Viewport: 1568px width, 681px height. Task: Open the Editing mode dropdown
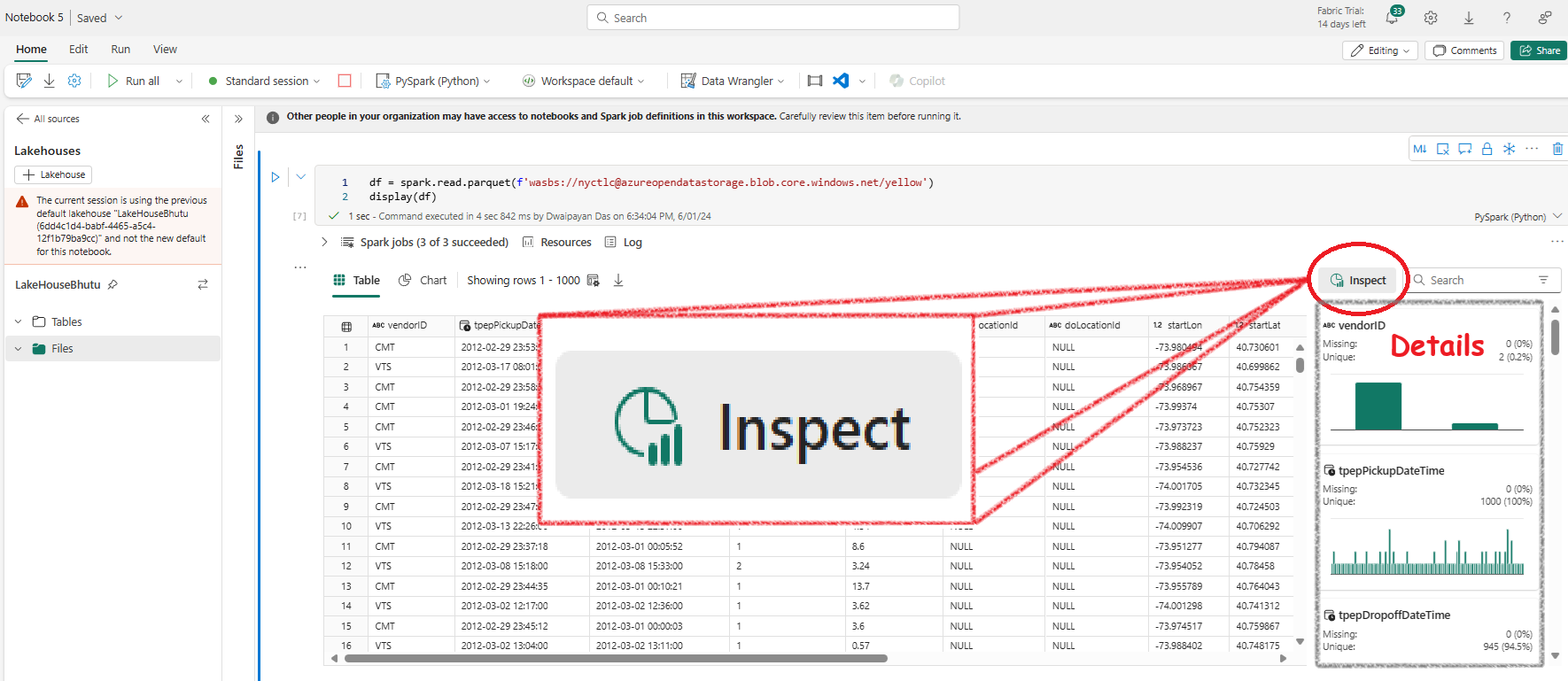[x=1380, y=50]
